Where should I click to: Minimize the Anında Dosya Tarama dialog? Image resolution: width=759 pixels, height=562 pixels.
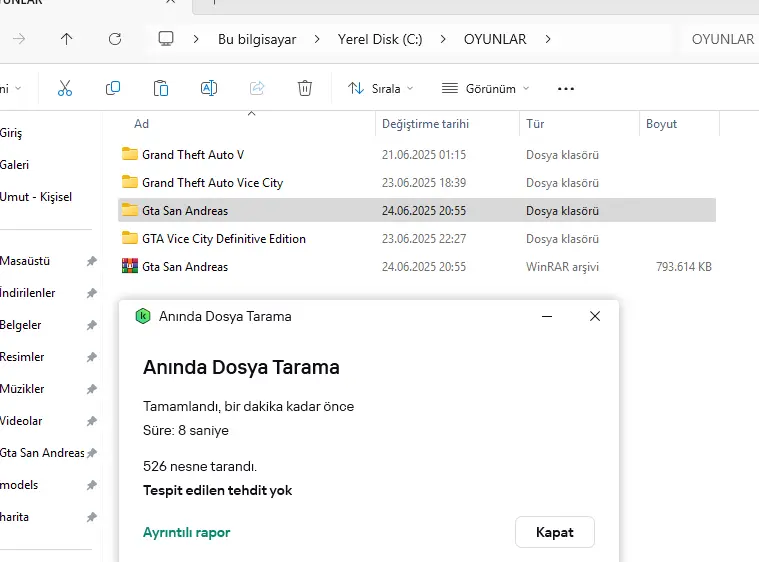(547, 316)
